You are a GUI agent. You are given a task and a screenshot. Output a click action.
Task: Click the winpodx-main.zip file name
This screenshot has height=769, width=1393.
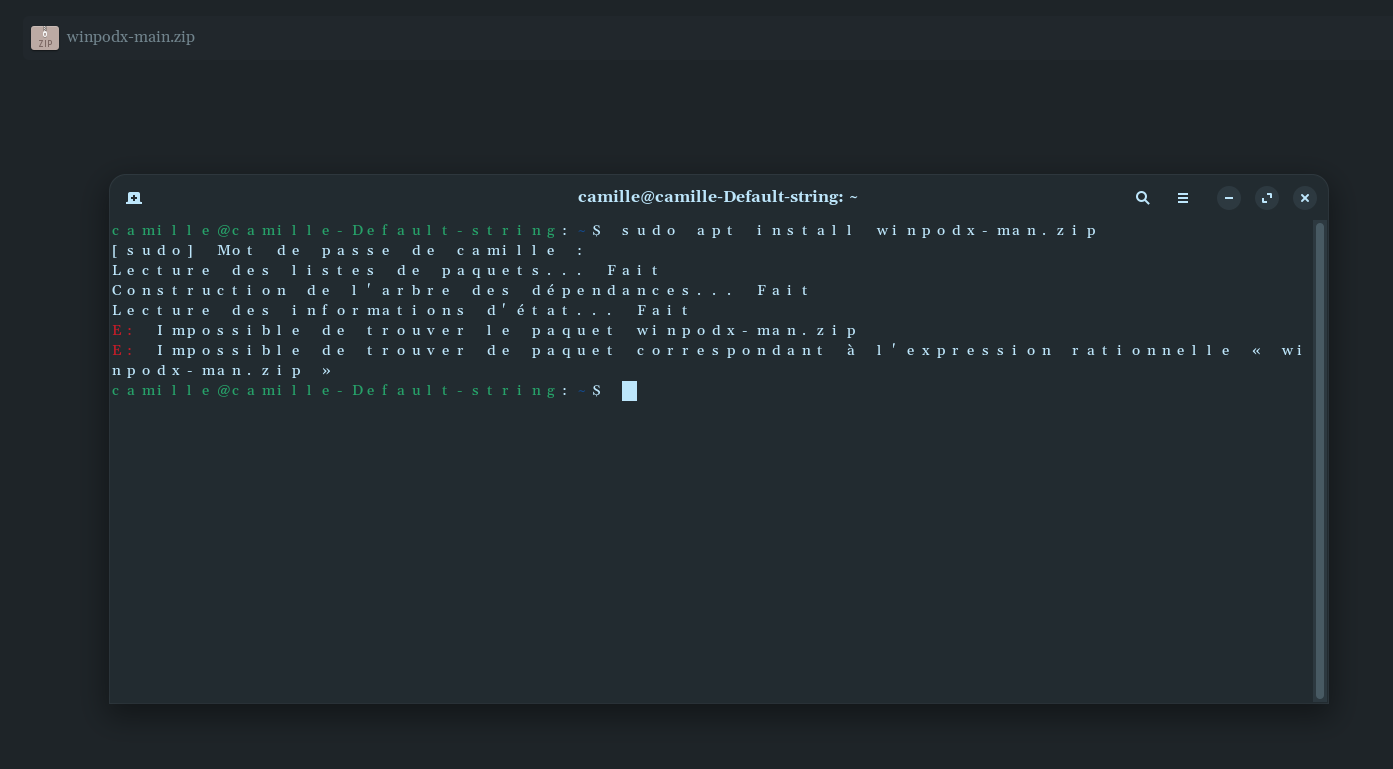[x=131, y=37]
